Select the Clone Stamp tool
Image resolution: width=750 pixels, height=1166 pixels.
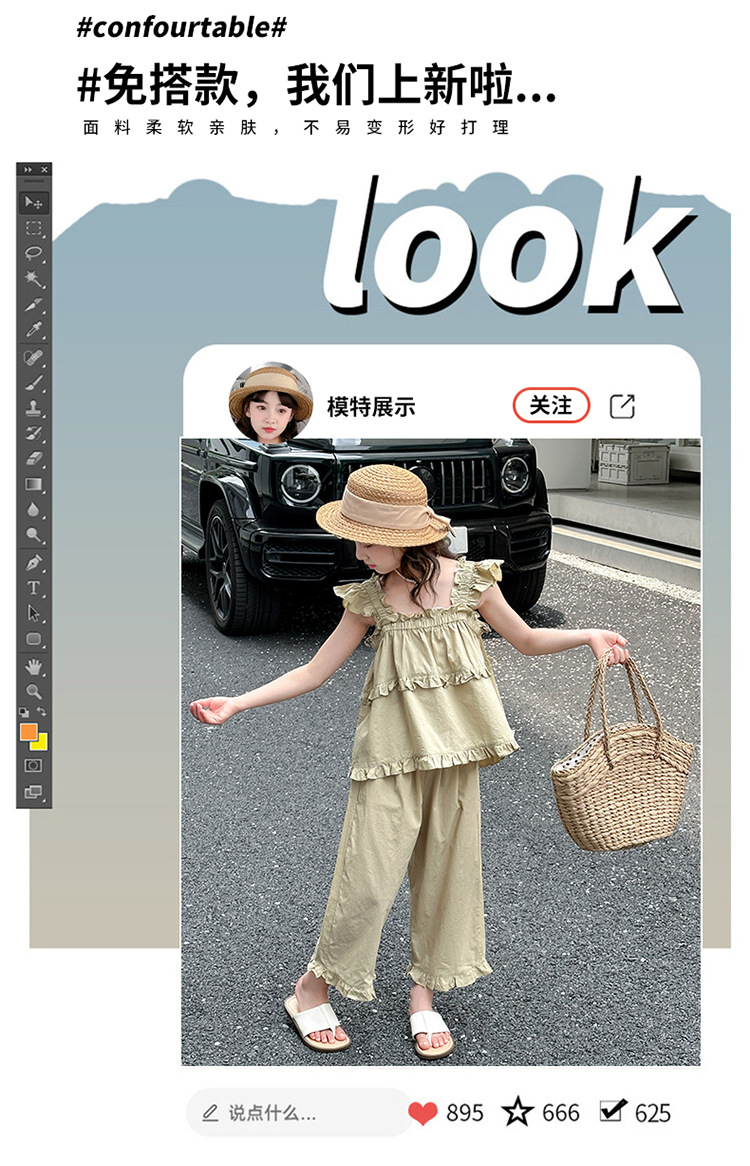click(34, 408)
